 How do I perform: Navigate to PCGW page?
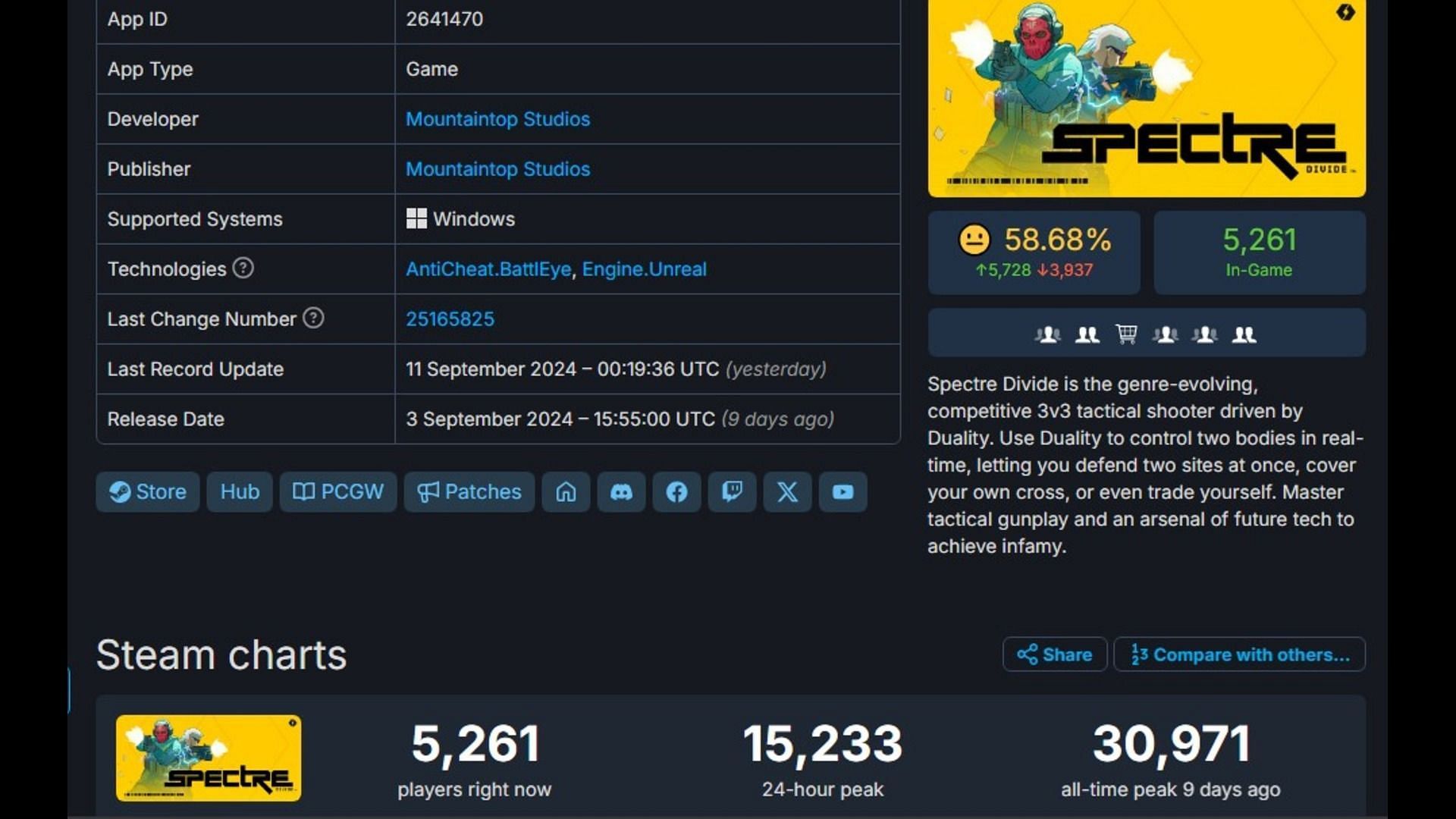coord(338,491)
